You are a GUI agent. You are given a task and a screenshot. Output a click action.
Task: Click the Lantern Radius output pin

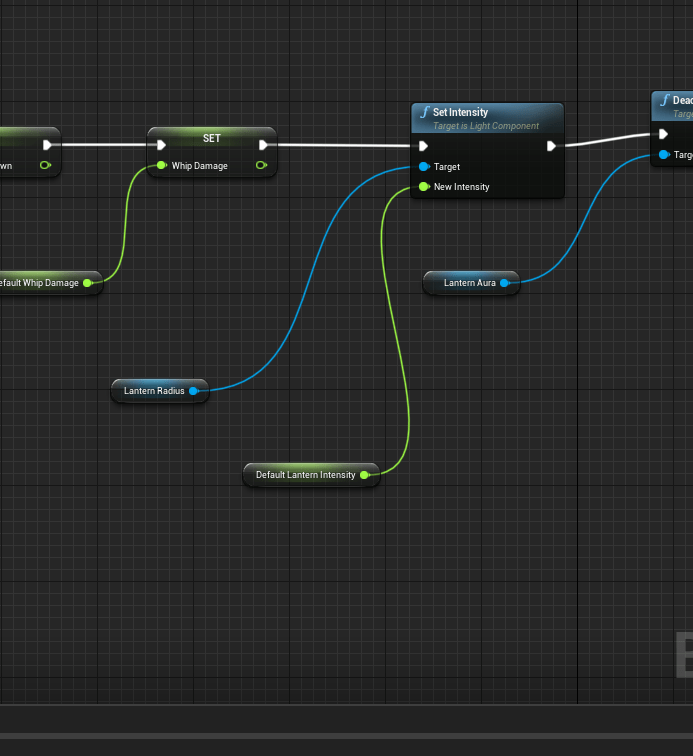pos(194,391)
